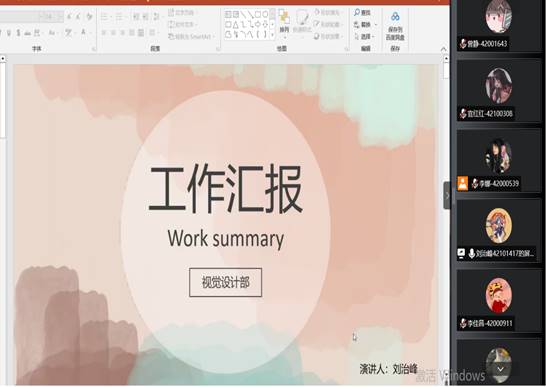Select the triangle shape in shapes gallery
This screenshot has height=387, width=546.
pyautogui.click(x=236, y=24)
